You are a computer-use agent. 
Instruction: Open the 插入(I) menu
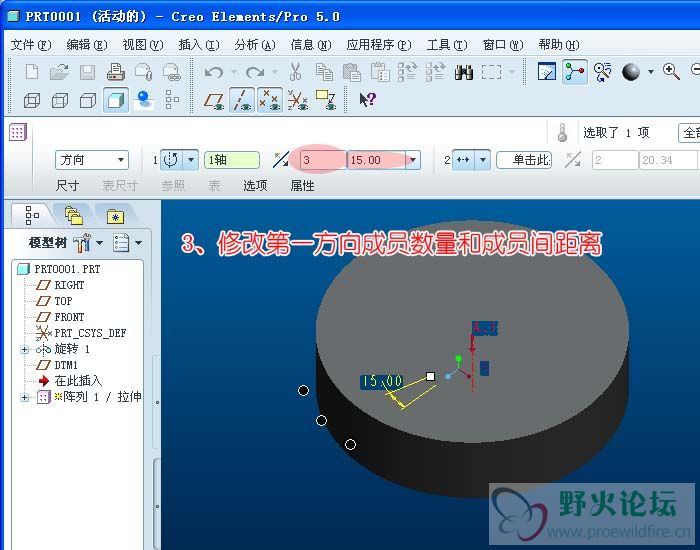click(x=199, y=45)
